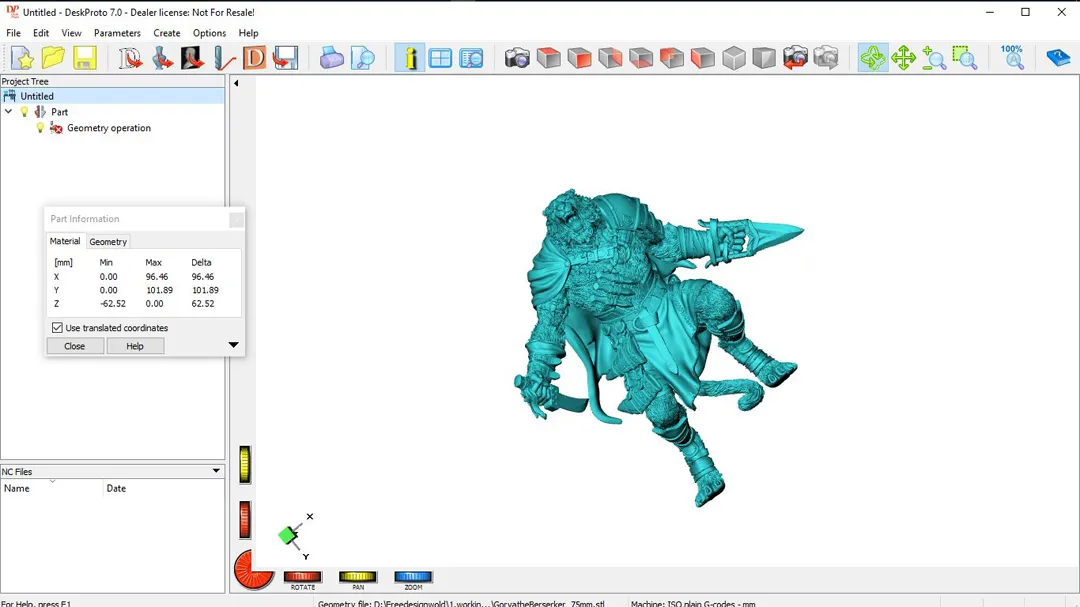Click the portrait bitmap import icon

pos(192,58)
